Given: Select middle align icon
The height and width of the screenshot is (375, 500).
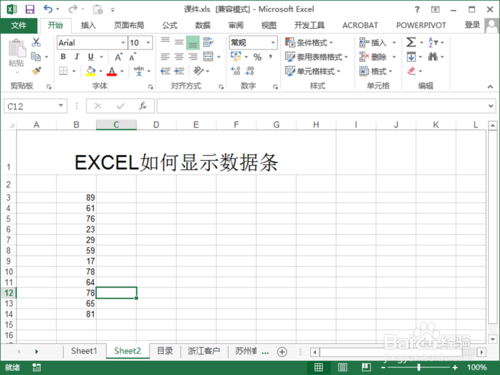Looking at the screenshot, I should click(179, 42).
